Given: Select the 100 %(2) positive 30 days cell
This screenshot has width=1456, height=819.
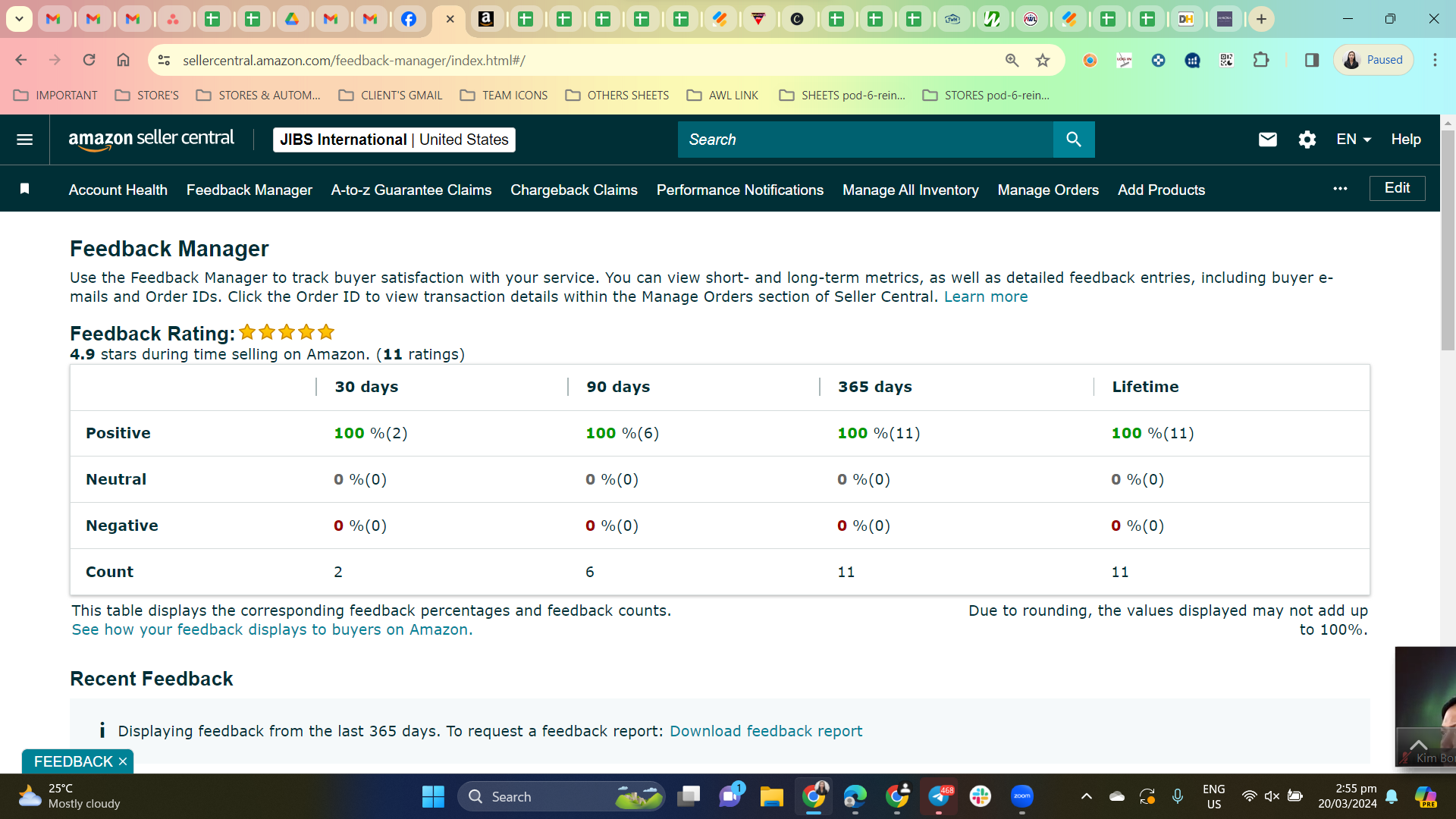Looking at the screenshot, I should [371, 433].
